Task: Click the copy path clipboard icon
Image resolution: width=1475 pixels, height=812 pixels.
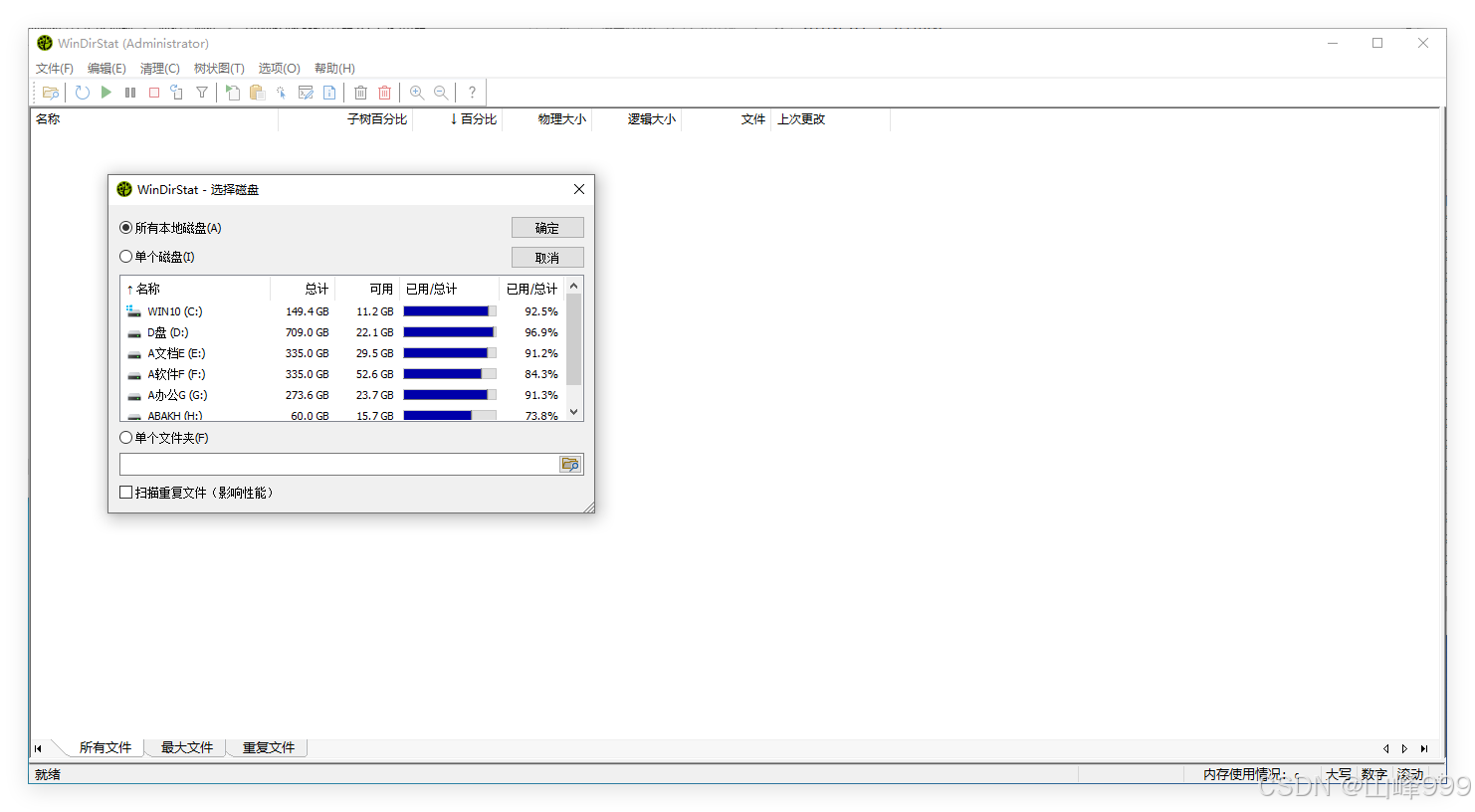Action: [x=257, y=93]
